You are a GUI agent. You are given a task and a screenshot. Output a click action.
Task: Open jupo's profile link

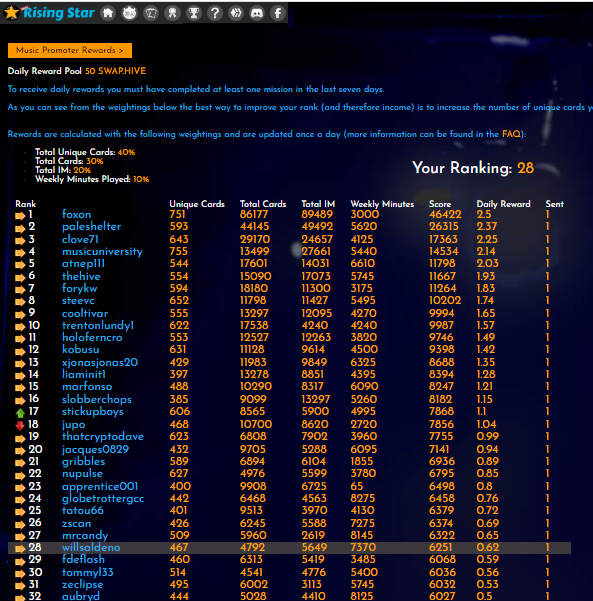click(74, 425)
